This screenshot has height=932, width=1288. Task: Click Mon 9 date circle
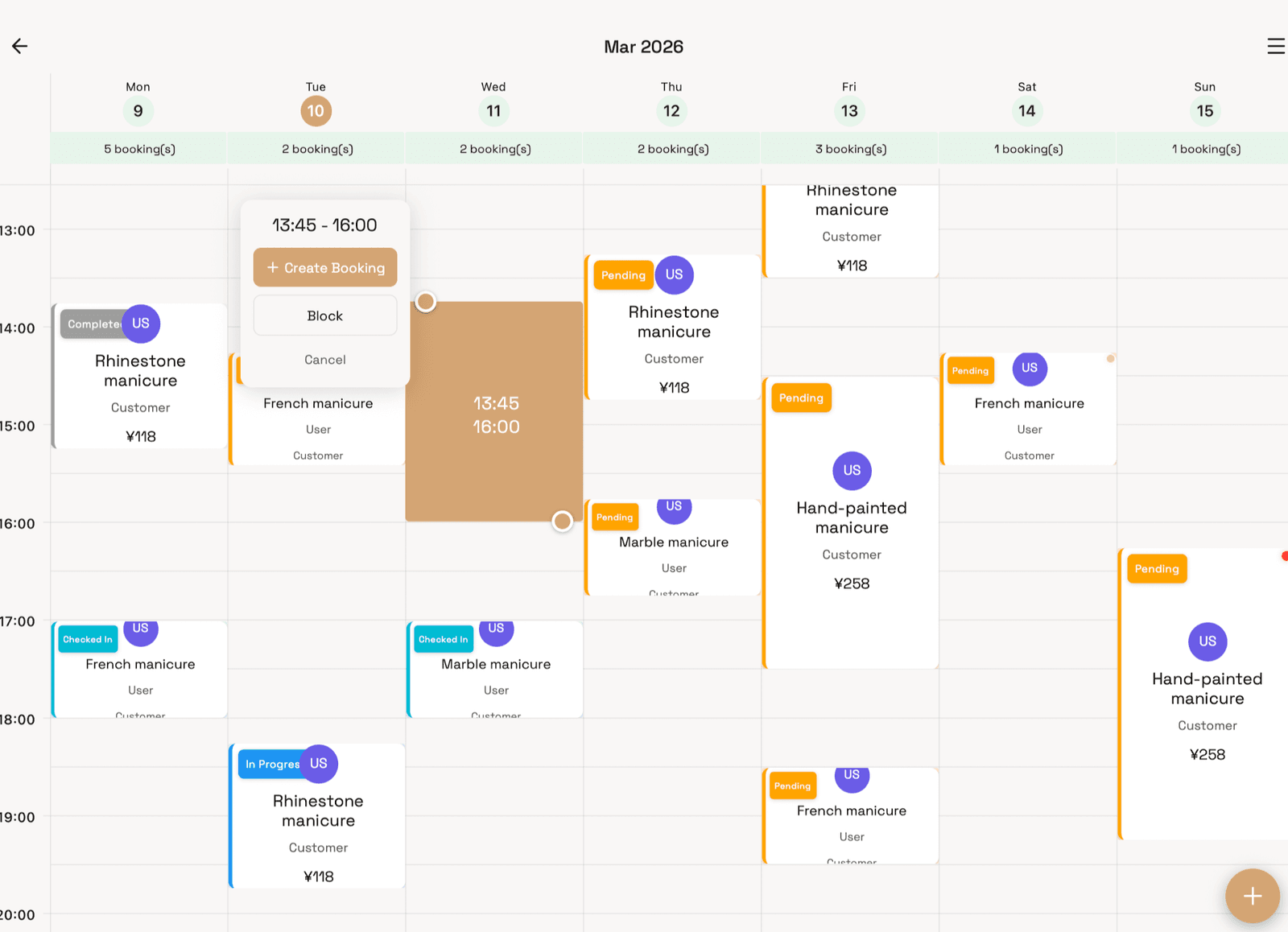pos(138,110)
